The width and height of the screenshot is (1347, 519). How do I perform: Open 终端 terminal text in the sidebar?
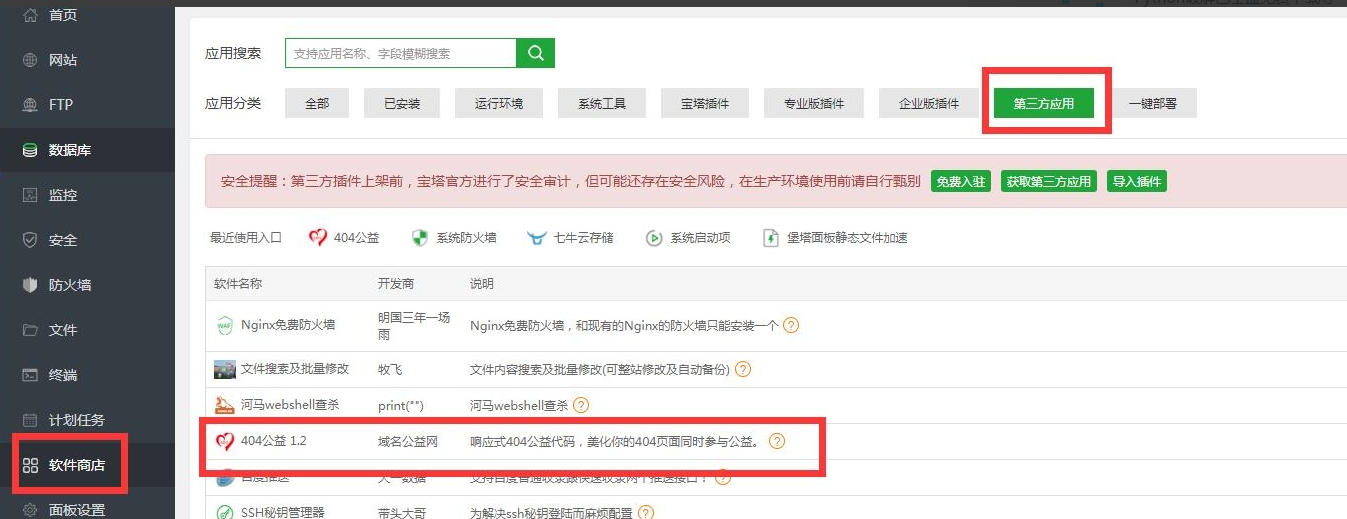62,375
